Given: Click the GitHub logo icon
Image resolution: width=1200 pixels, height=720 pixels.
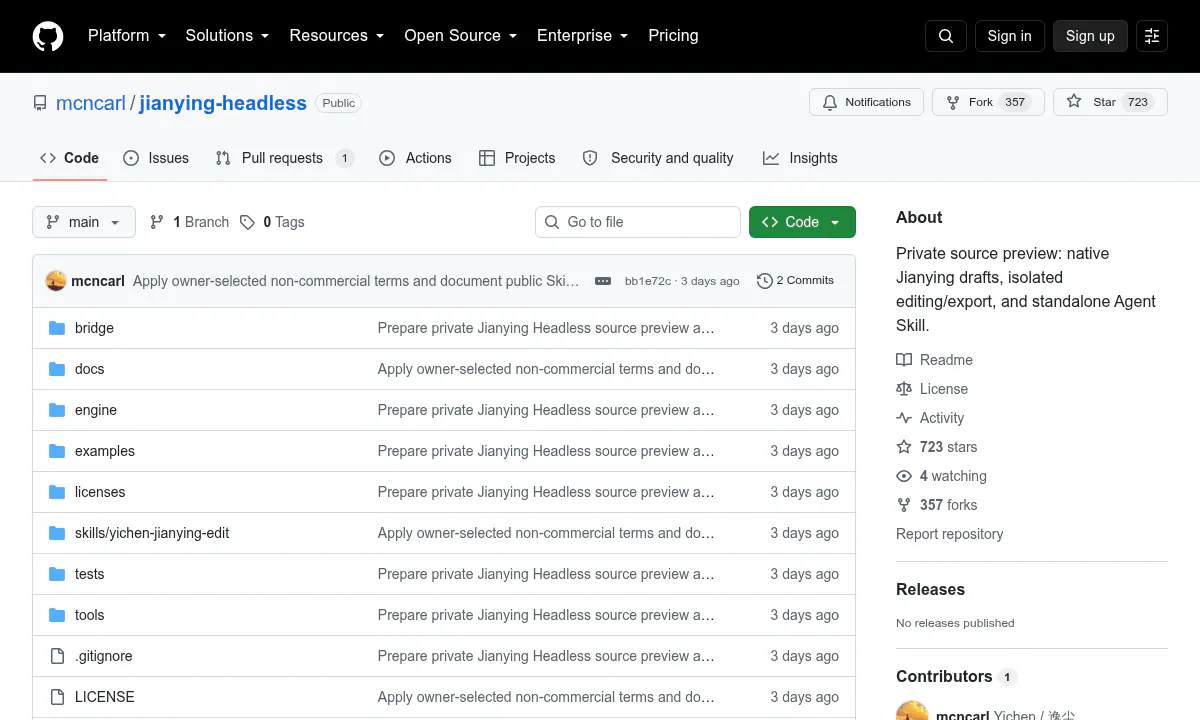Looking at the screenshot, I should [48, 36].
